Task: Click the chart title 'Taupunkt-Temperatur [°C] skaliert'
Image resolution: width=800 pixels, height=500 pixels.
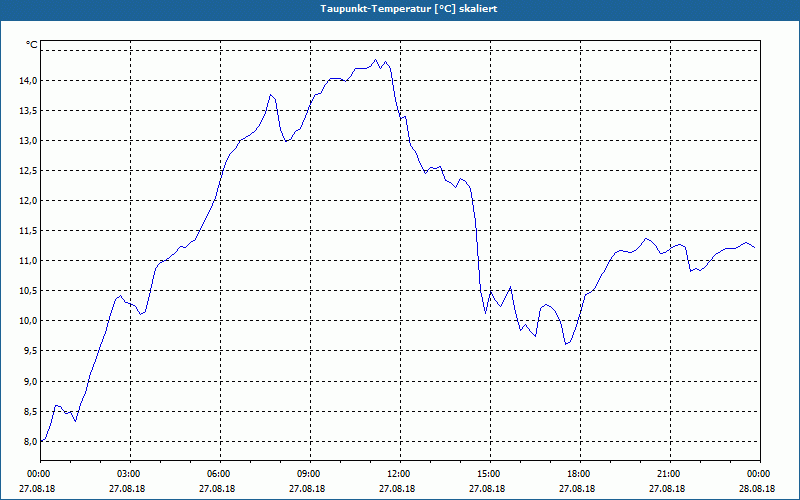Action: (409, 9)
